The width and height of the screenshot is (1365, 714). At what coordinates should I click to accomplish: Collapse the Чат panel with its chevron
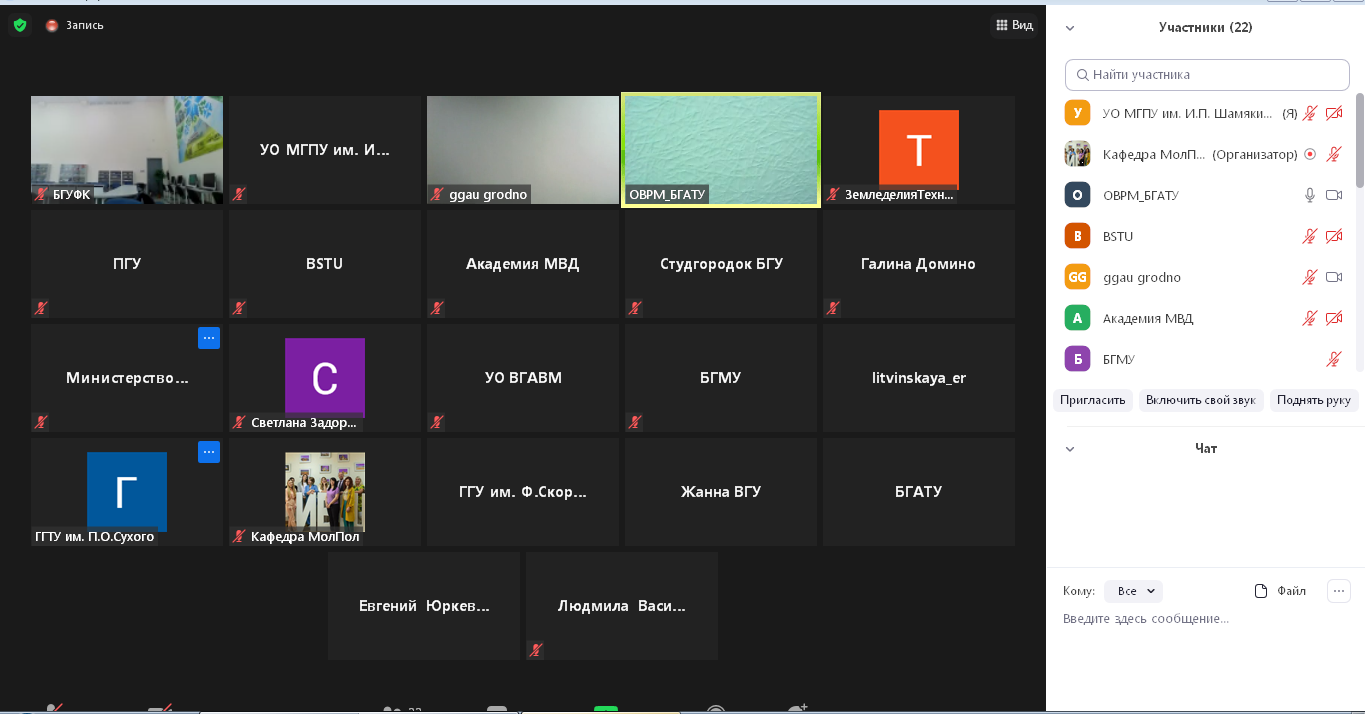coord(1070,449)
